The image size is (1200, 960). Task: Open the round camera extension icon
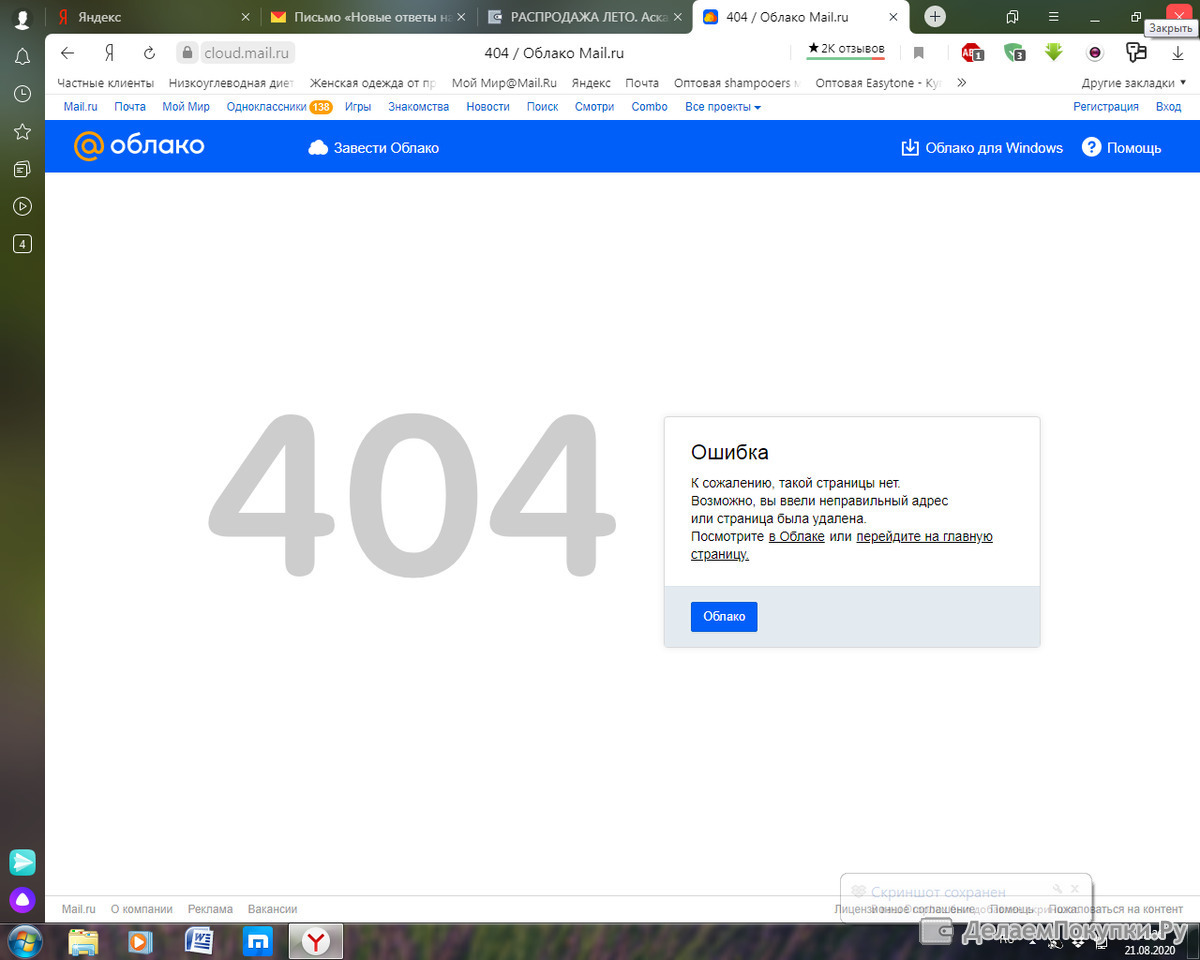(1095, 53)
